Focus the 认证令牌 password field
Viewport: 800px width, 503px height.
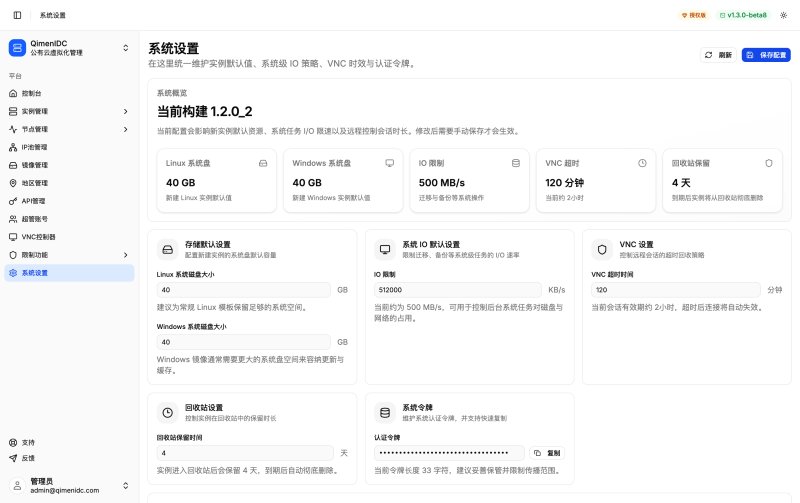449,453
